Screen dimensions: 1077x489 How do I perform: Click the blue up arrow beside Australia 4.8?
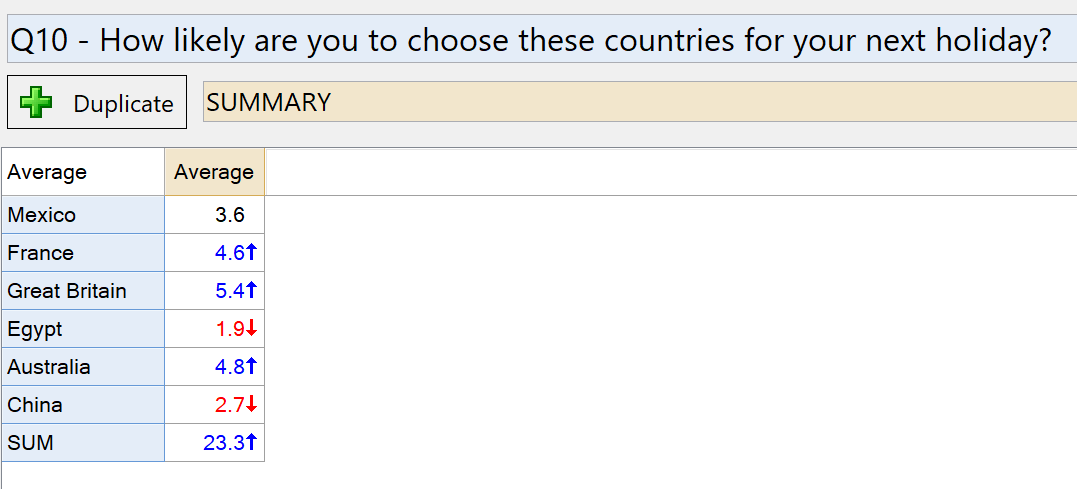click(251, 367)
